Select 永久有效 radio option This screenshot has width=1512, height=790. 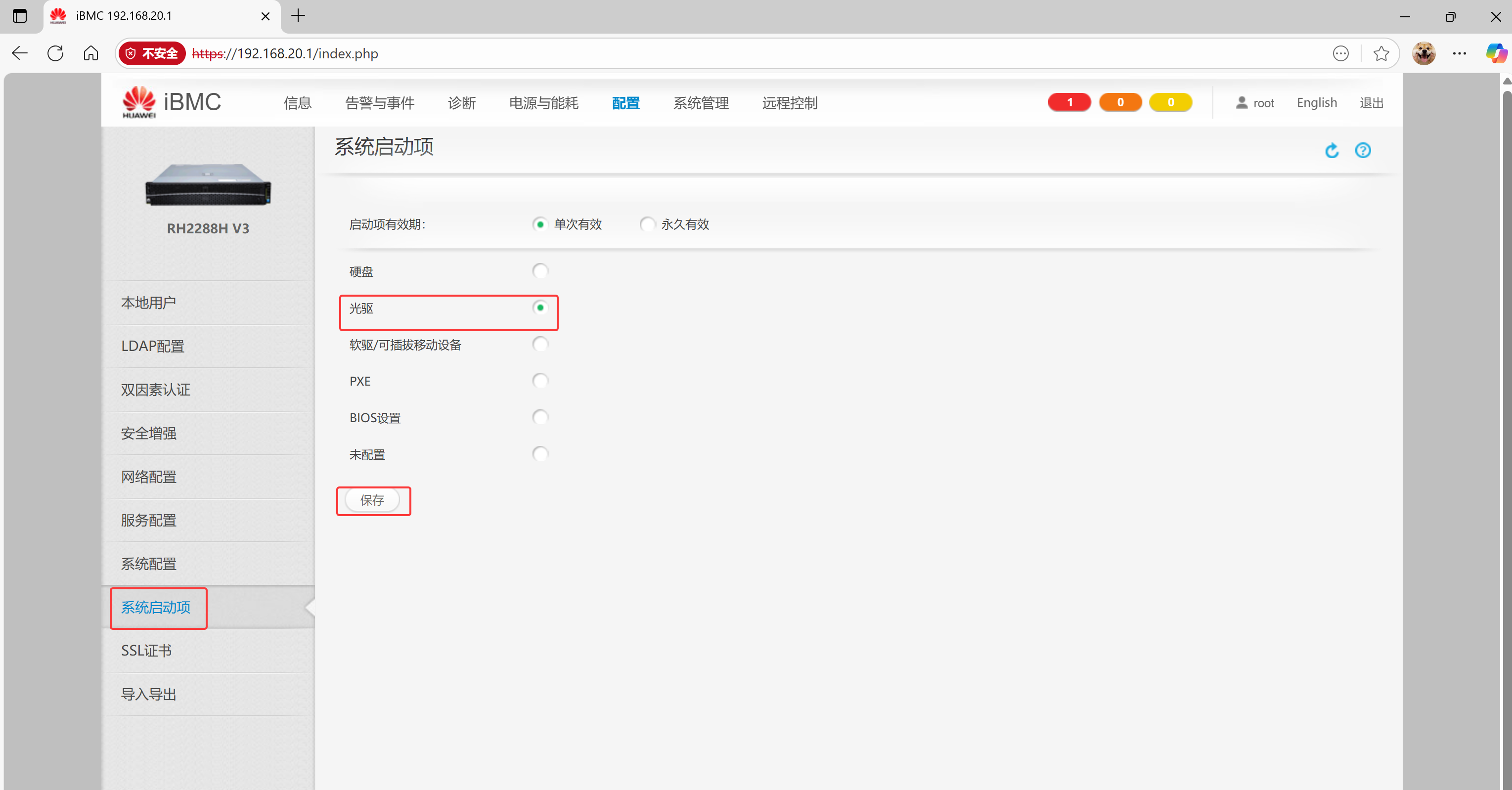click(x=647, y=224)
